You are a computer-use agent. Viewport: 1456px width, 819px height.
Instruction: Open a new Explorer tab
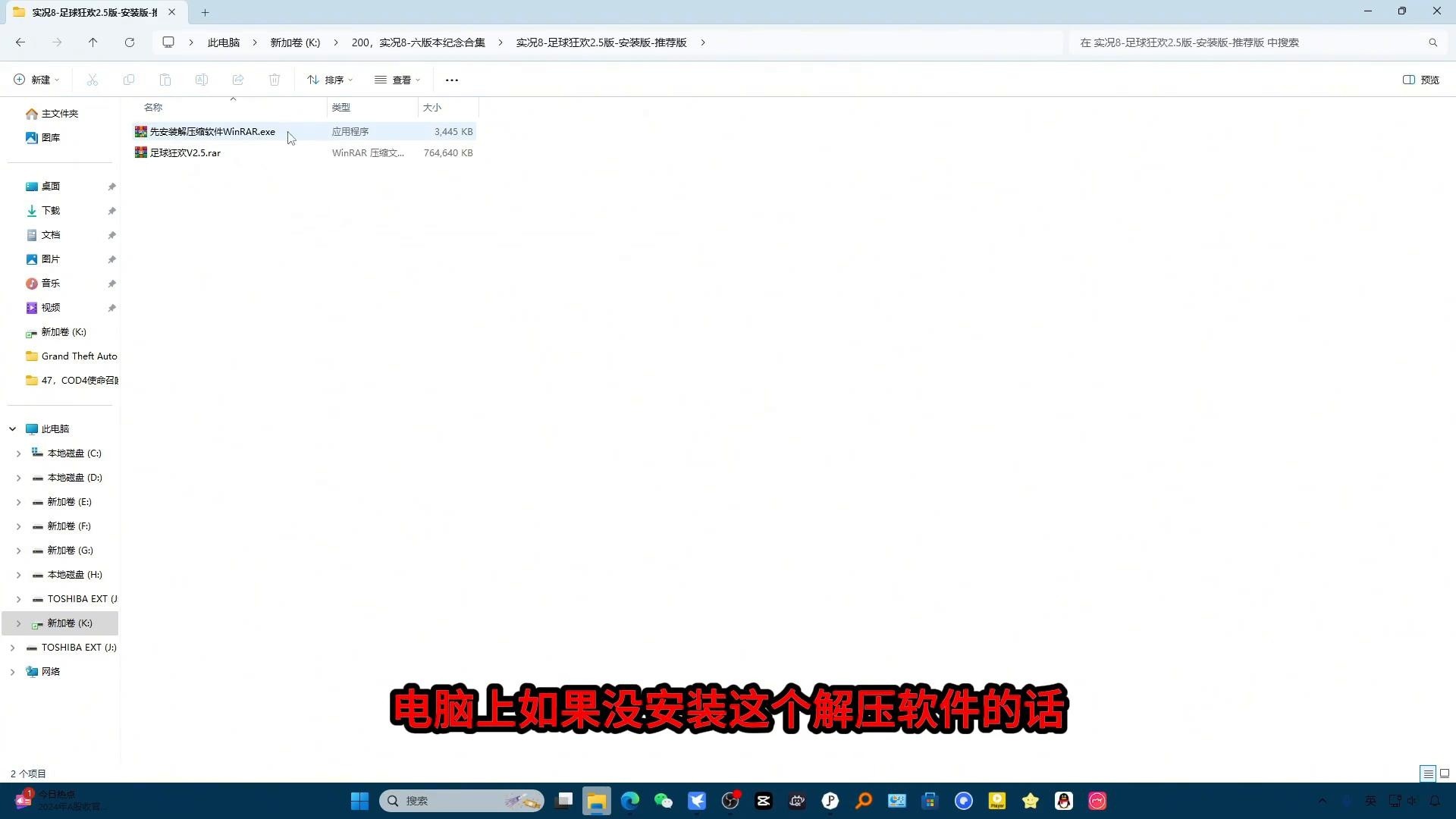pos(205,12)
